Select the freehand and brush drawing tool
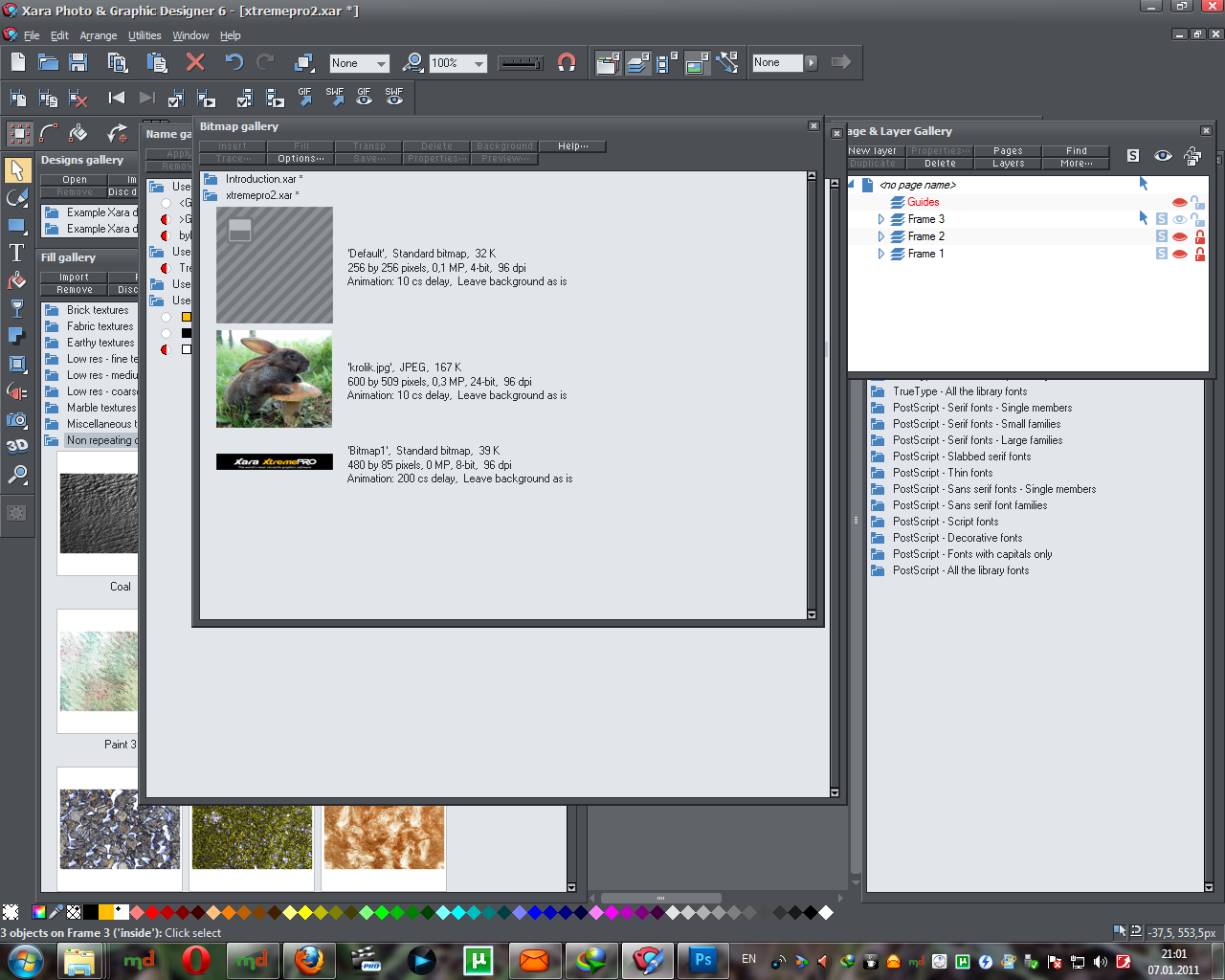The width and height of the screenshot is (1225, 980). coord(17,198)
